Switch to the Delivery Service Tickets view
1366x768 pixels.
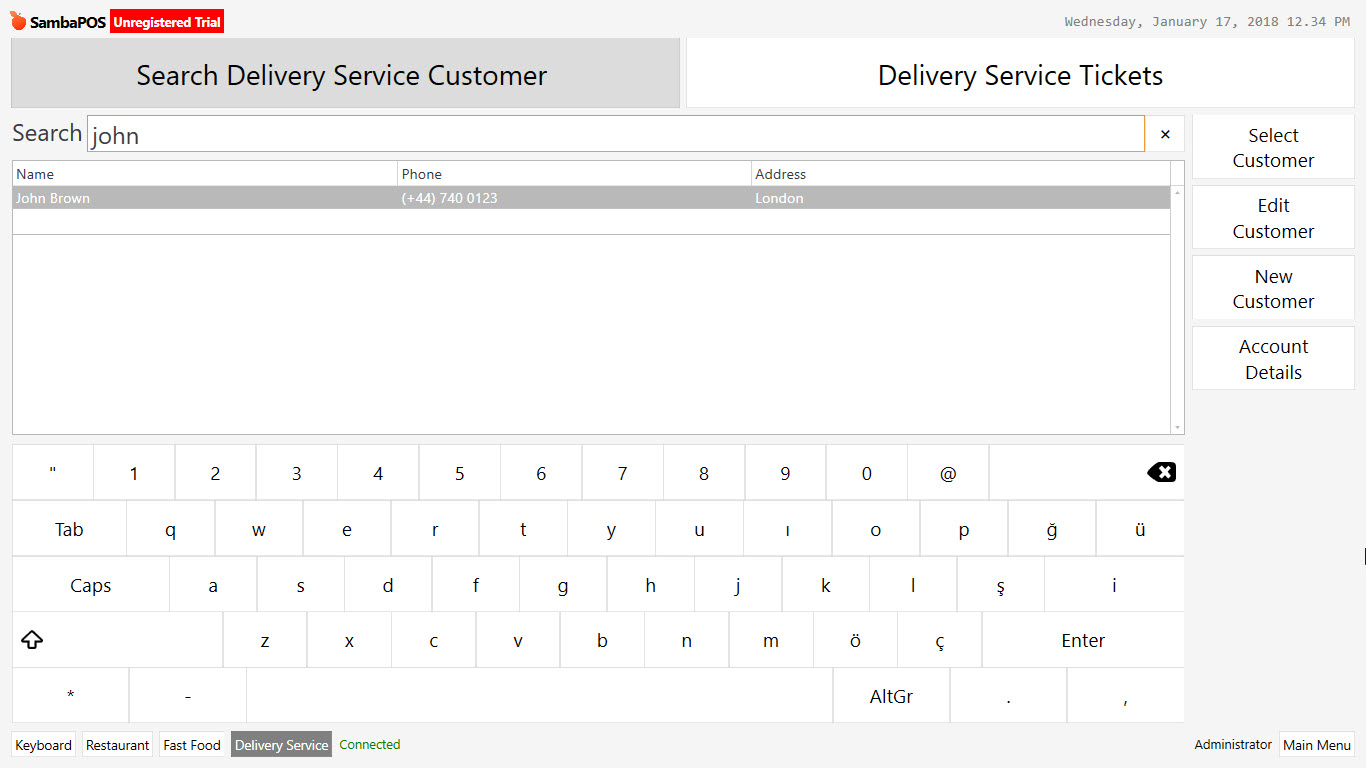[1020, 74]
